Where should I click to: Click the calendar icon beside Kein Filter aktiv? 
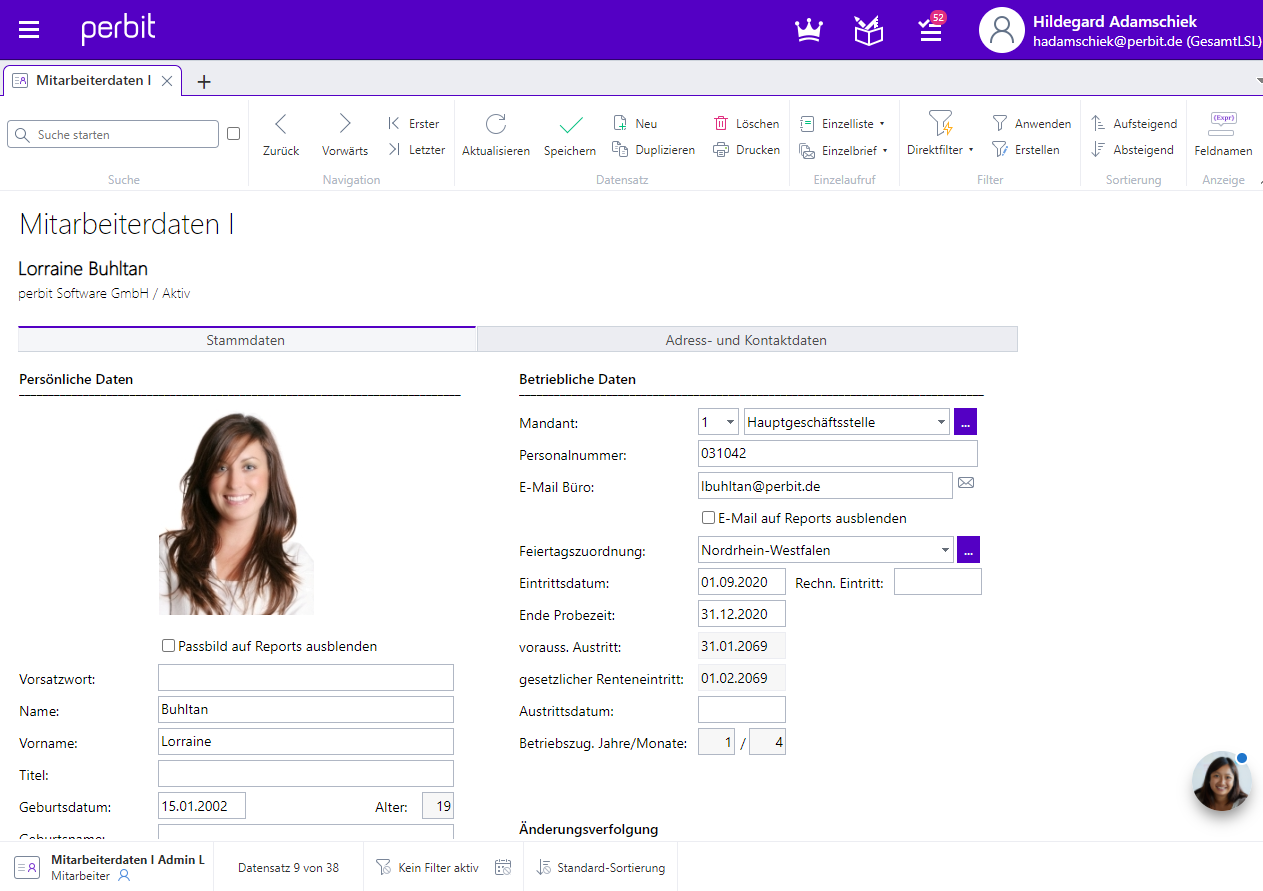coord(503,866)
